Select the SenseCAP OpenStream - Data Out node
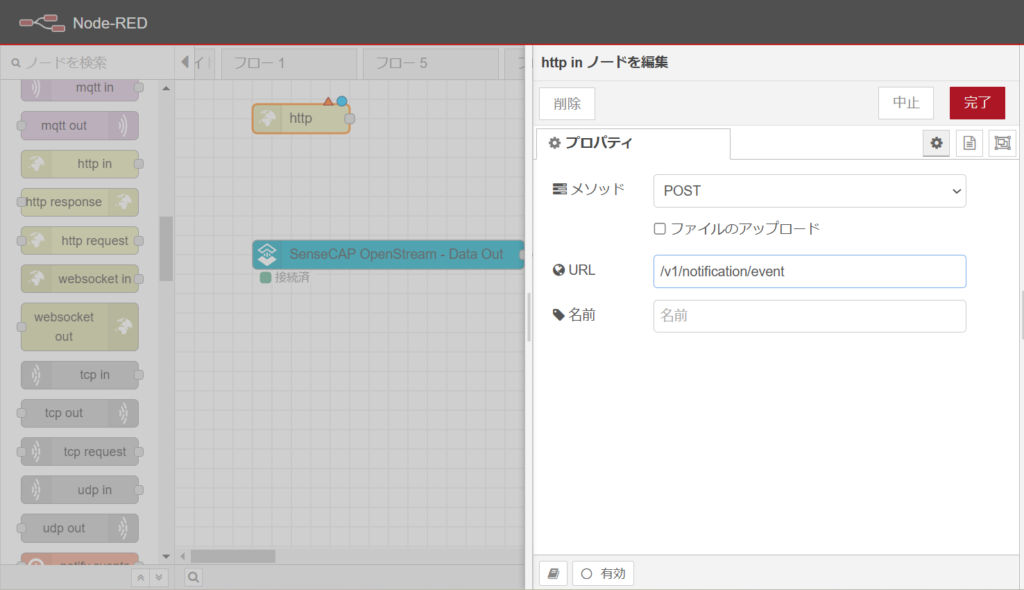Screen dimensions: 1024x590 tap(389, 254)
